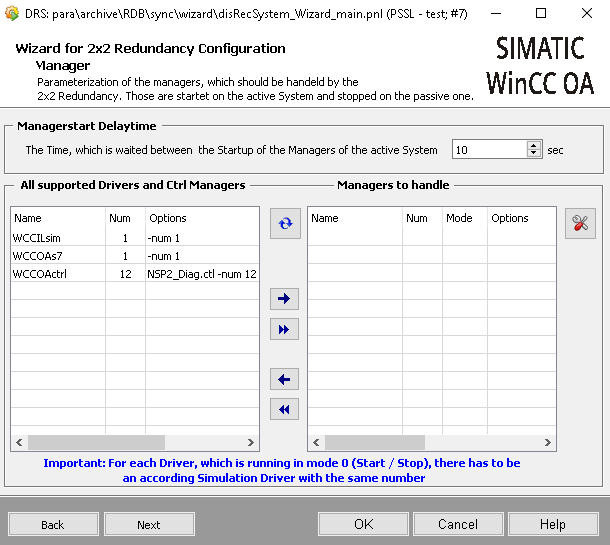Screen dimensions: 610x545
Task: Click the delaytime seconds input field
Action: (x=488, y=150)
